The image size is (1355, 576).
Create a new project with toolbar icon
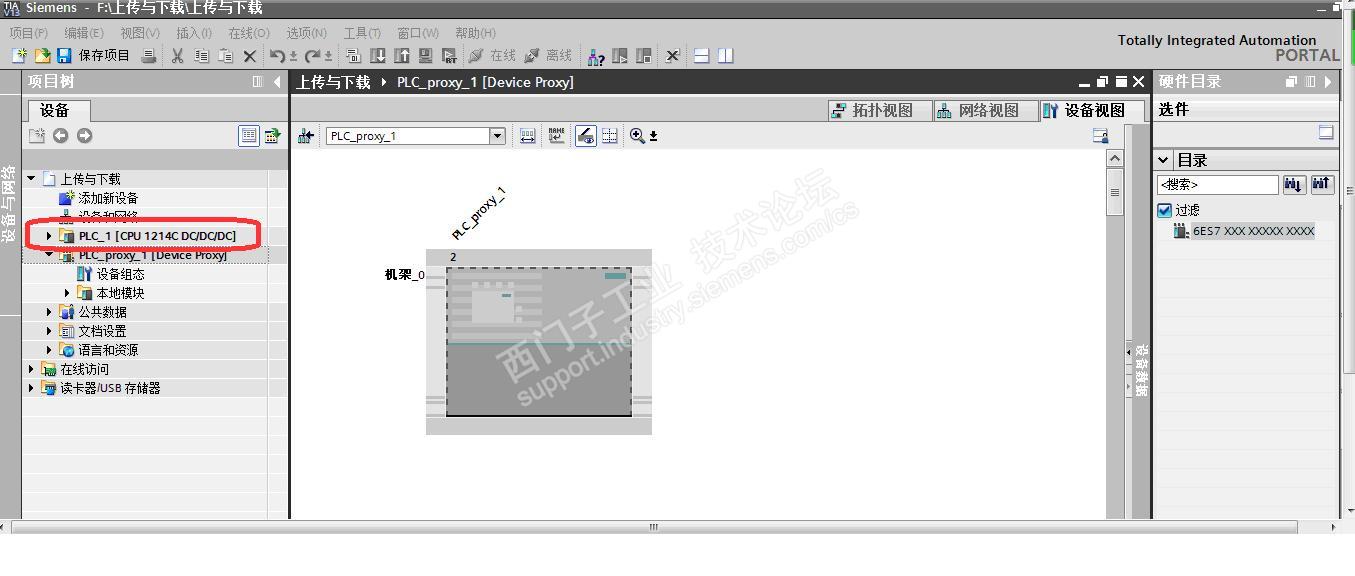click(x=19, y=56)
